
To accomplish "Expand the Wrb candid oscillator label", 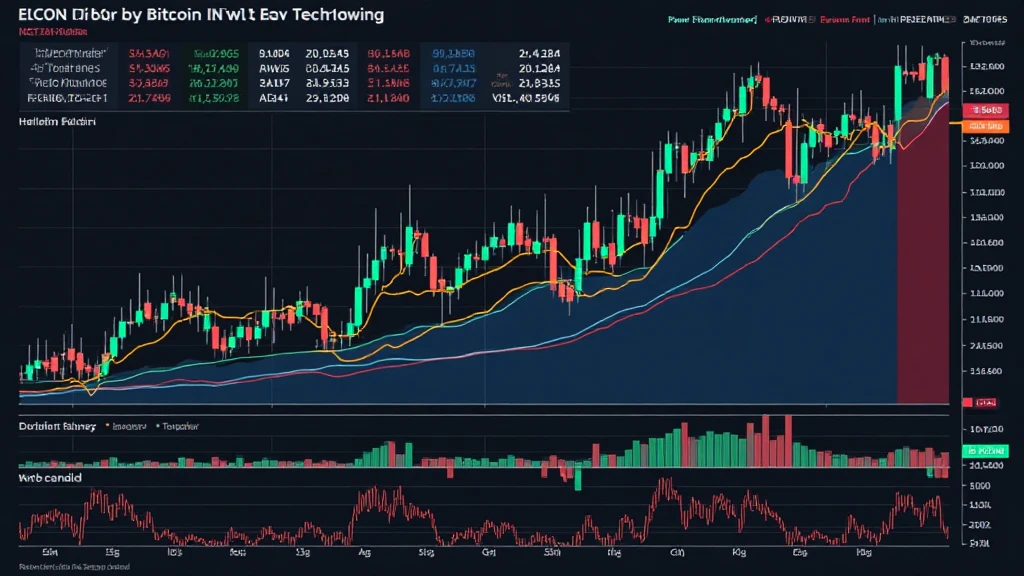I will (x=49, y=479).
